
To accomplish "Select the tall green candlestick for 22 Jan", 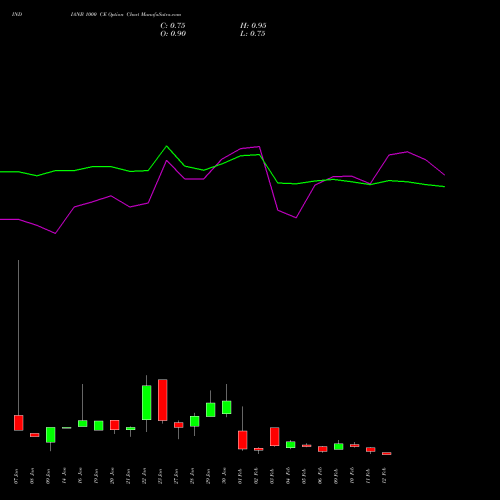I will [x=147, y=402].
